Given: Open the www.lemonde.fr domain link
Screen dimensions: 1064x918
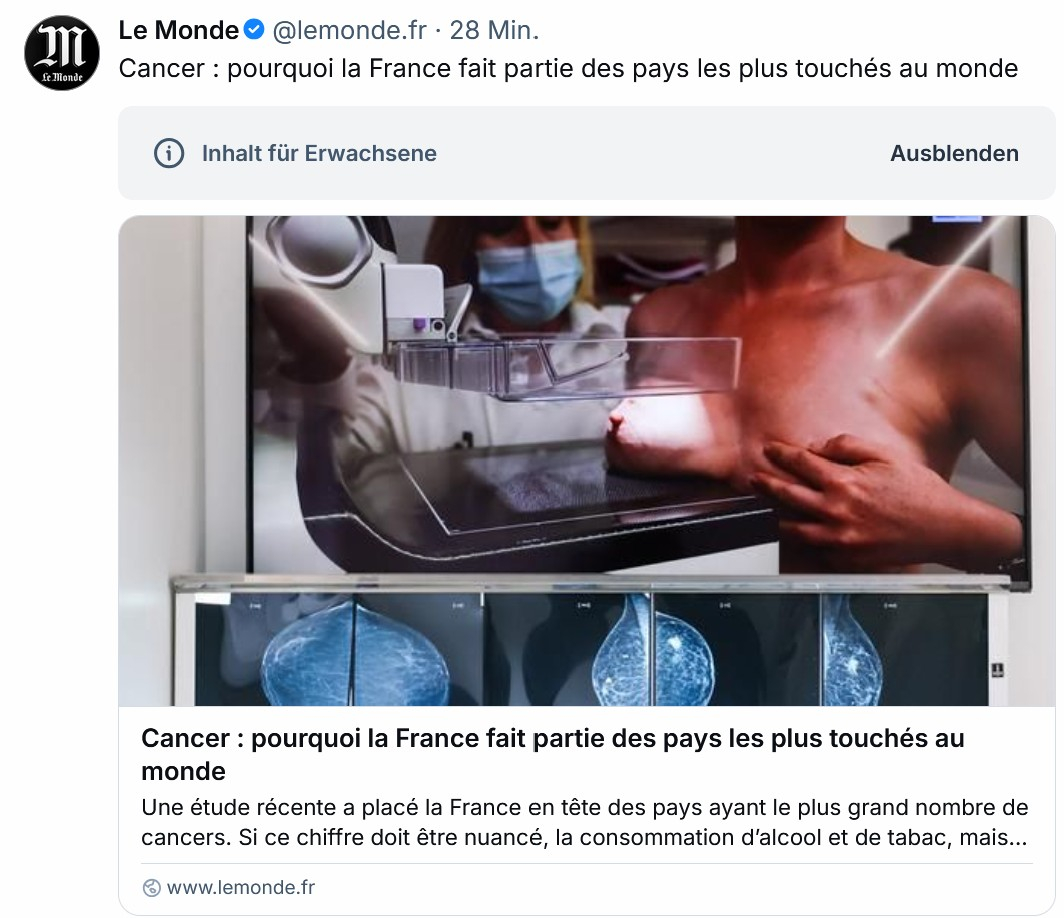Looking at the screenshot, I should (241, 887).
